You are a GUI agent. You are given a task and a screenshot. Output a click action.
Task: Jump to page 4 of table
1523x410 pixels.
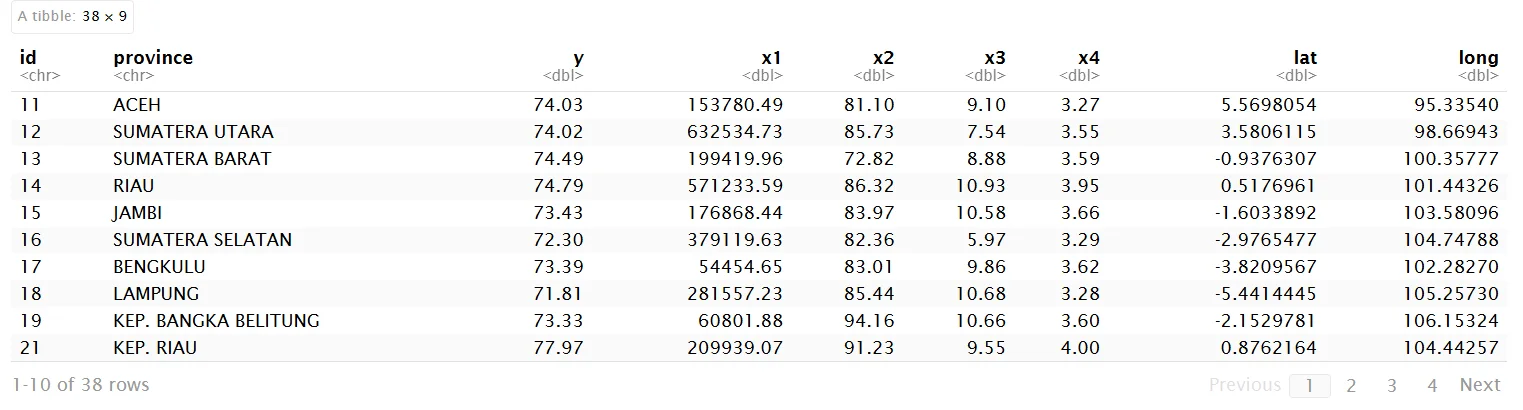(x=1432, y=385)
